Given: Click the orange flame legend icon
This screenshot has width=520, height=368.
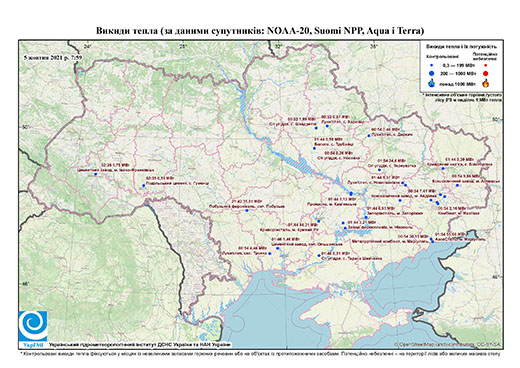Looking at the screenshot, I should pos(486,83).
